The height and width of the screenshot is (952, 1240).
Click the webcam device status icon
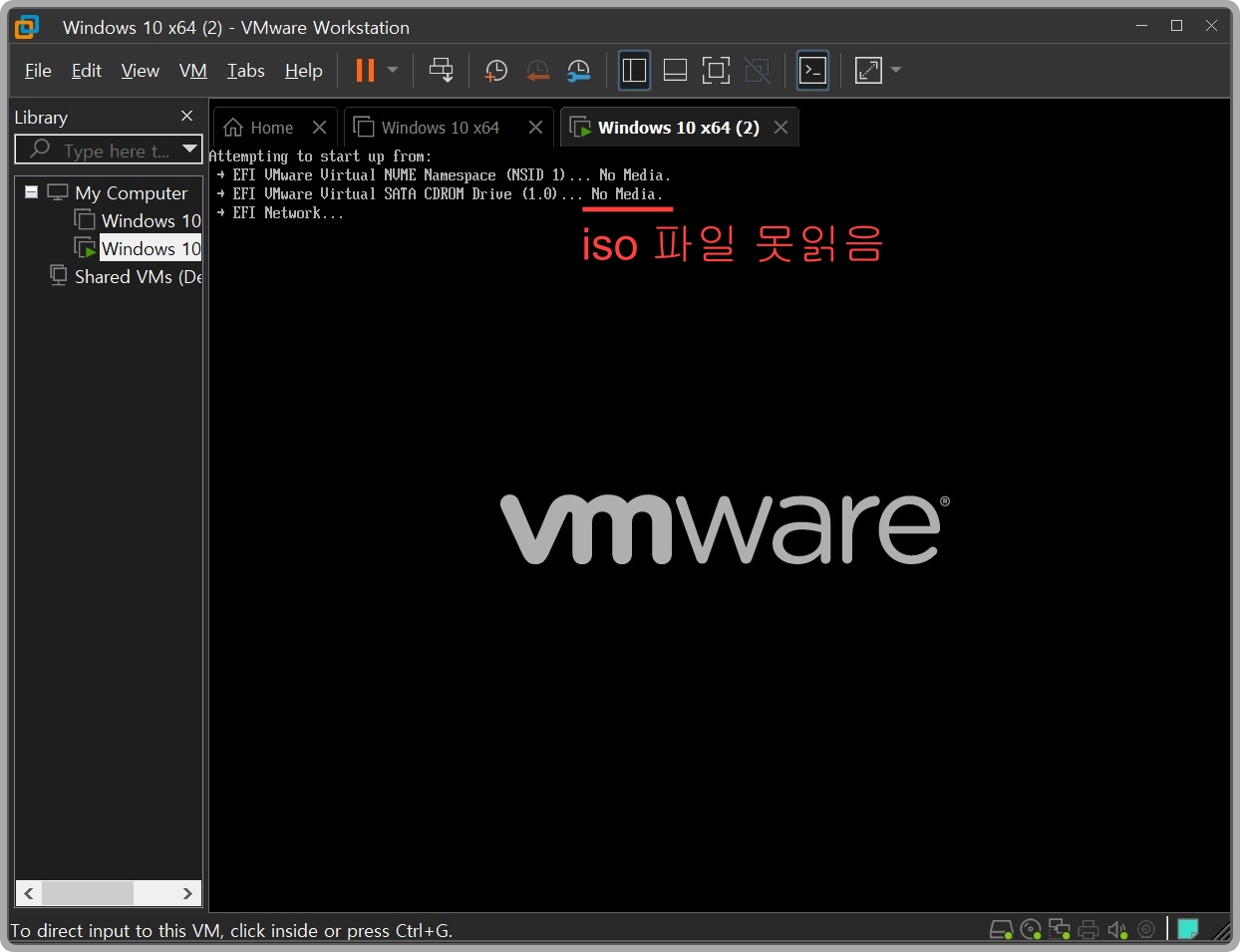click(x=1146, y=930)
